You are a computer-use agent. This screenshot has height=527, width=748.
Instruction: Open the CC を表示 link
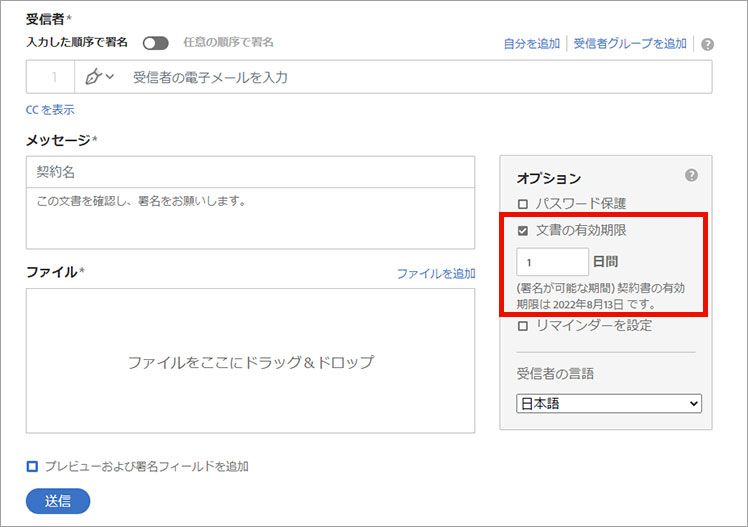[50, 110]
